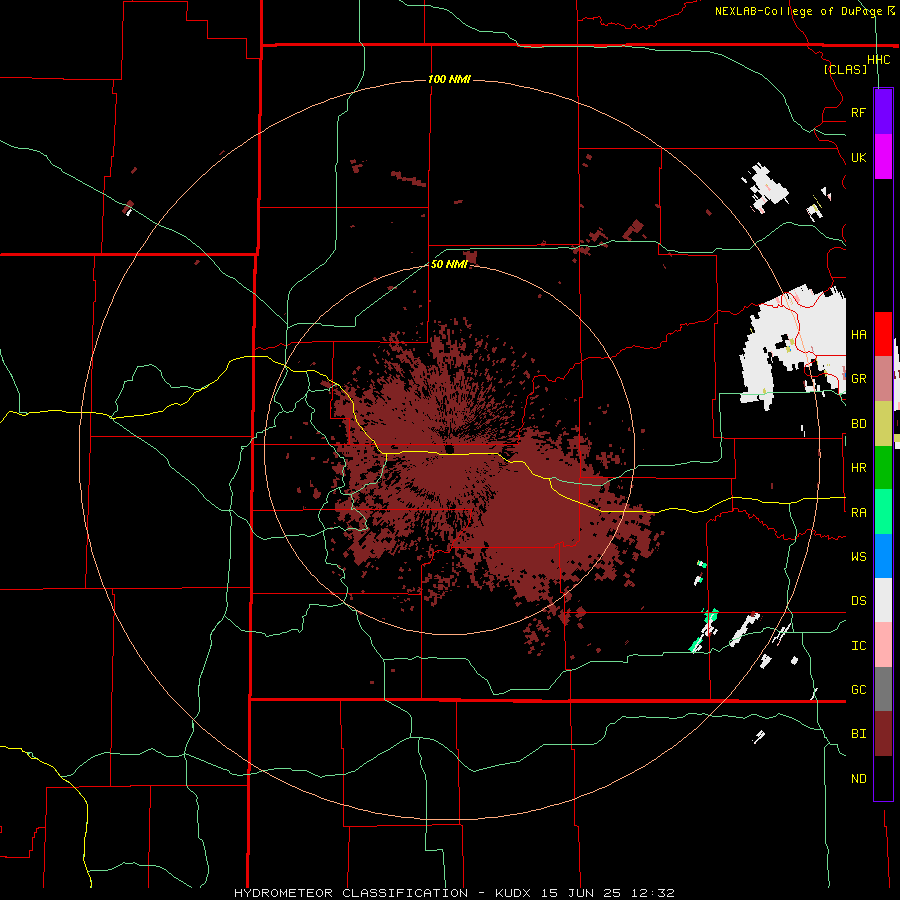The image size is (900, 900).
Task: Click the KUDX radar site center dot
Action: click(x=449, y=449)
